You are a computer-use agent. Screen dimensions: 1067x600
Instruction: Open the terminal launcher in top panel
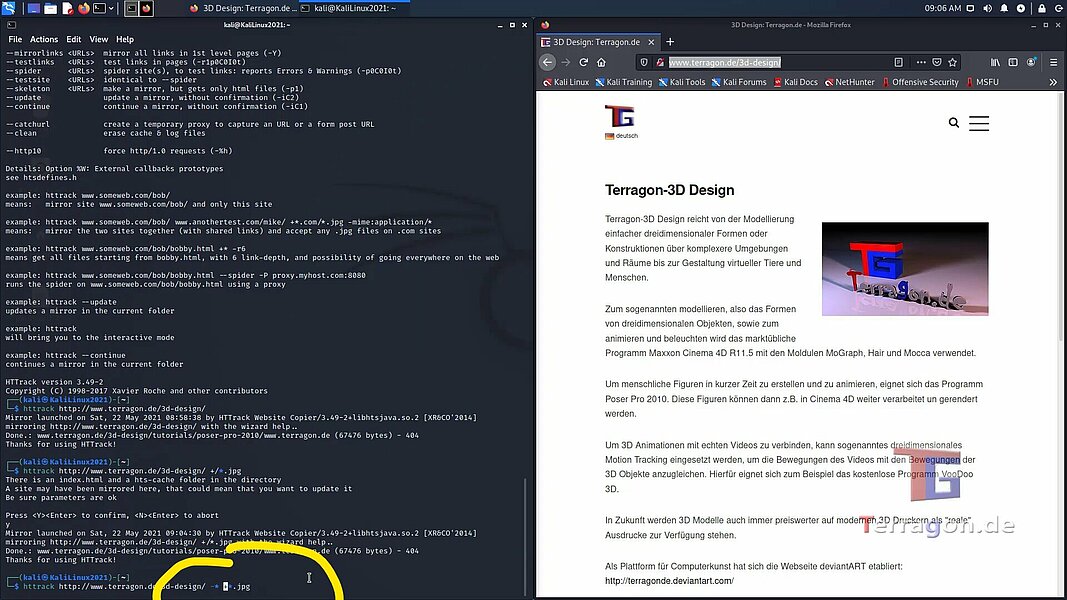tap(99, 8)
